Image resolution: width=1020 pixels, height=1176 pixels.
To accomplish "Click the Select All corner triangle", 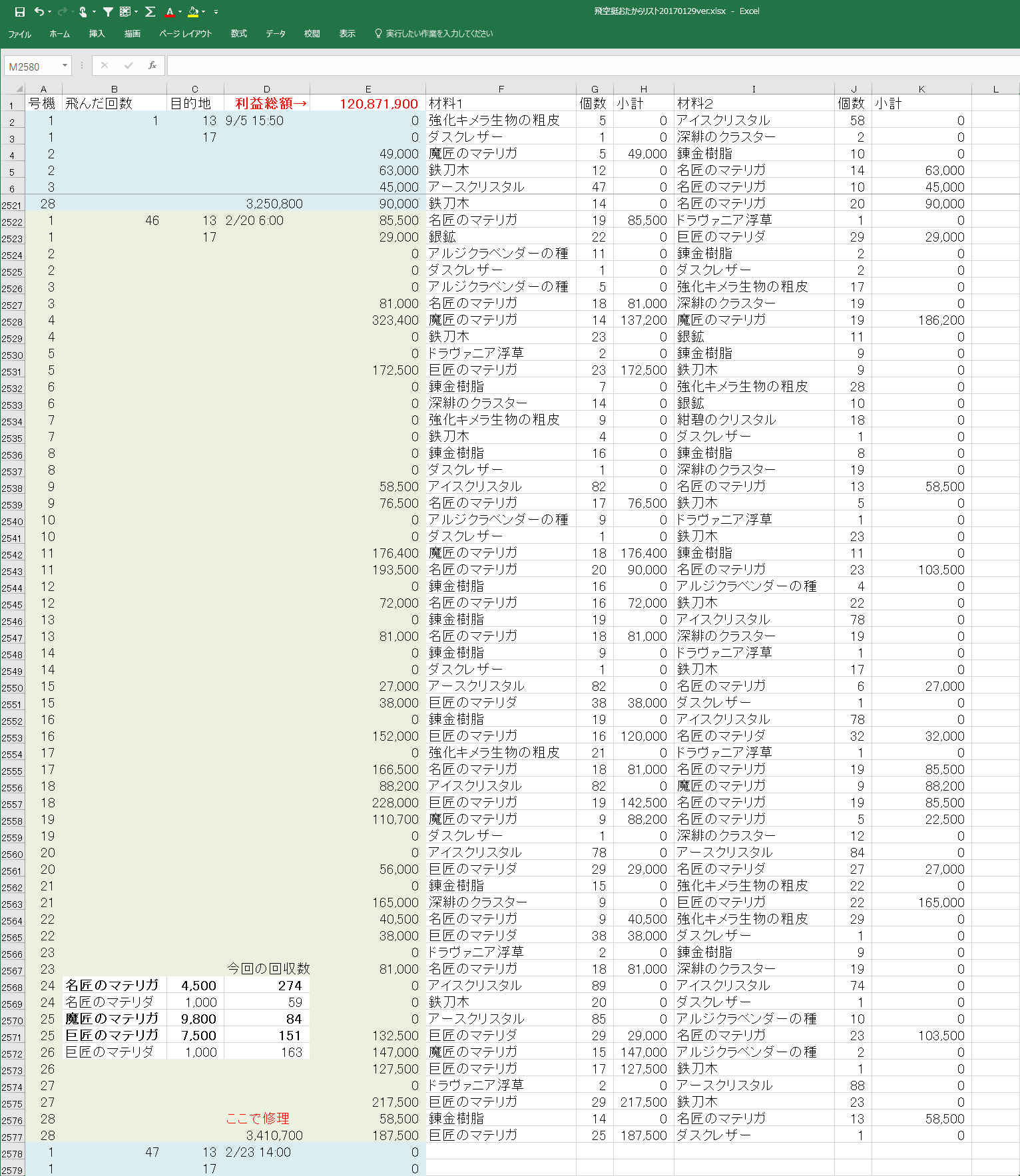I will (19, 89).
